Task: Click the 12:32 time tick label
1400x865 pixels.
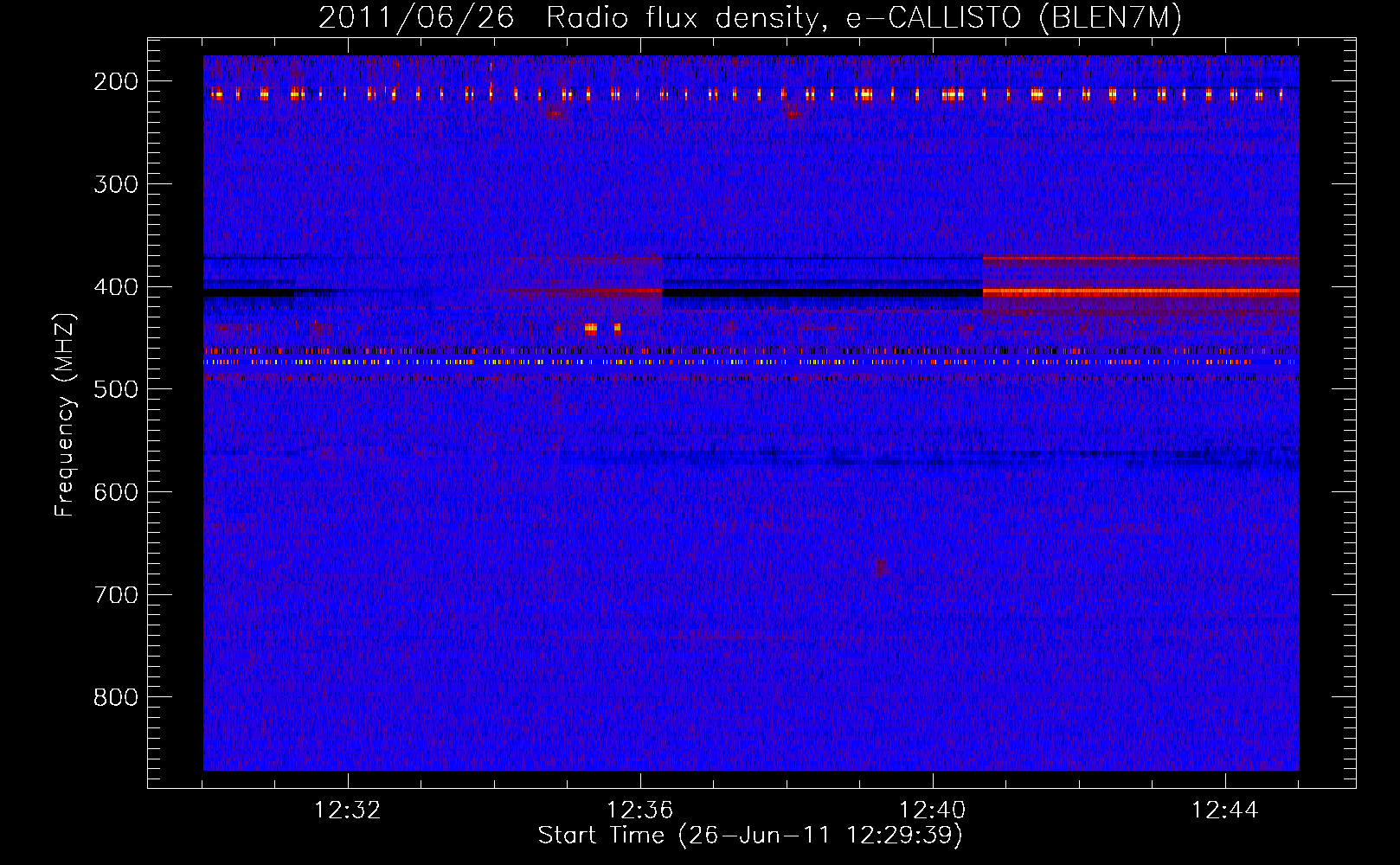Action: 348,811
